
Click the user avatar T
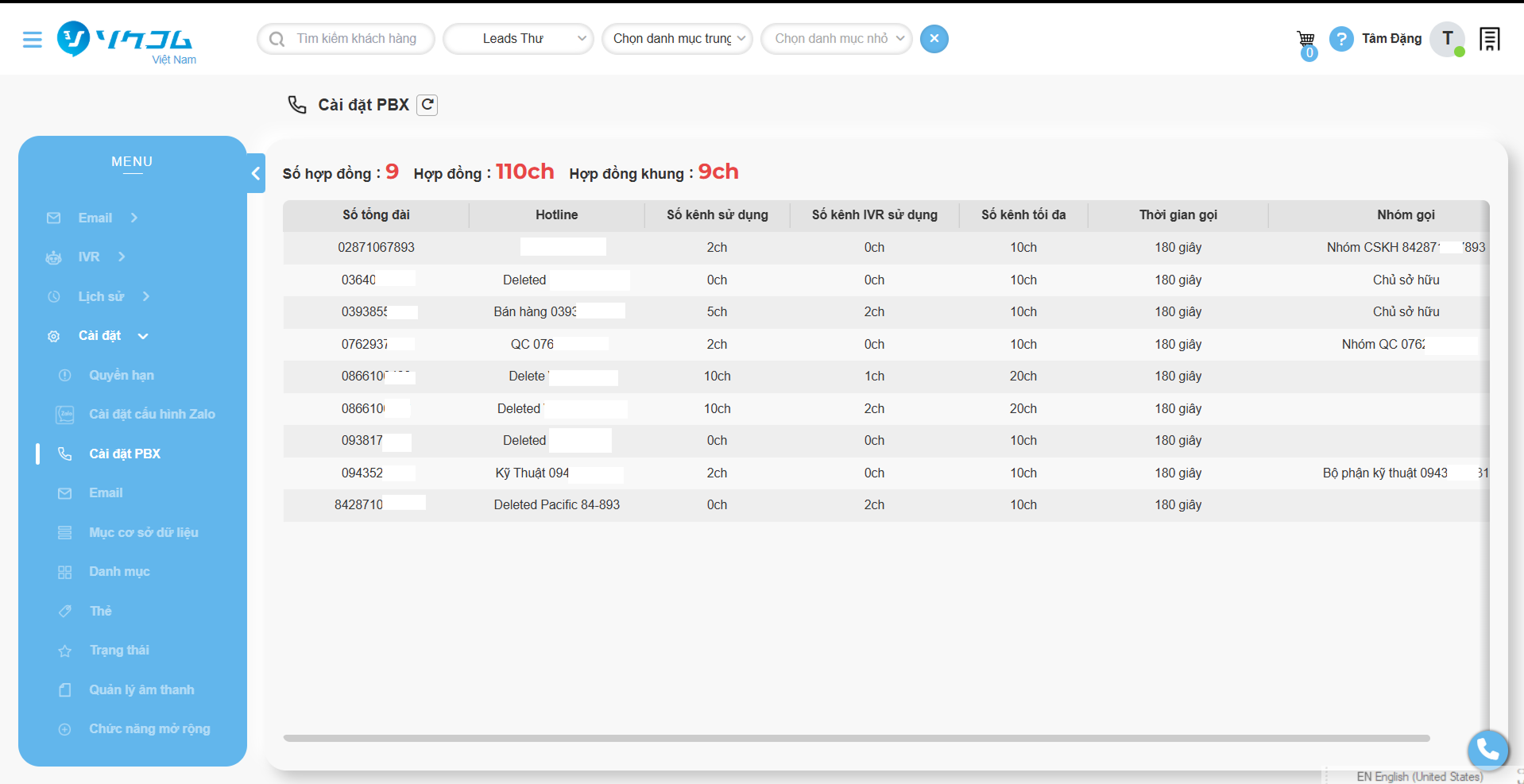pos(1447,39)
